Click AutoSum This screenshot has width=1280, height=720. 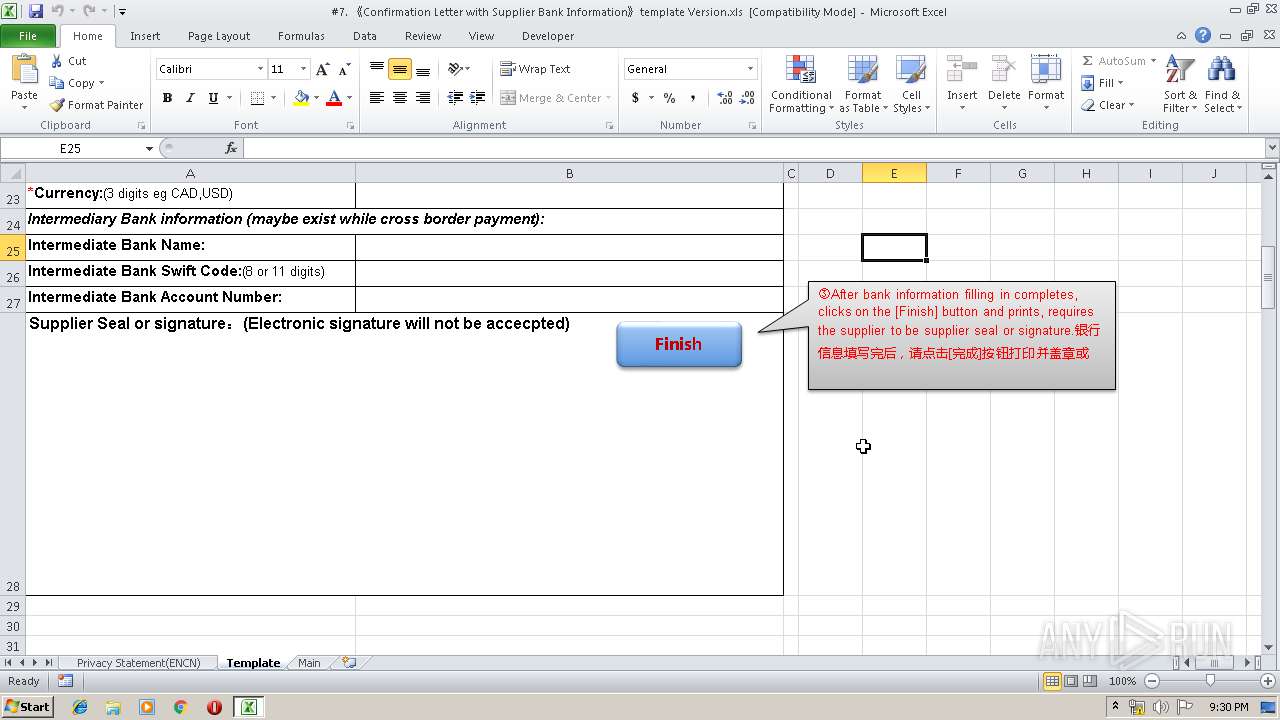click(1113, 61)
